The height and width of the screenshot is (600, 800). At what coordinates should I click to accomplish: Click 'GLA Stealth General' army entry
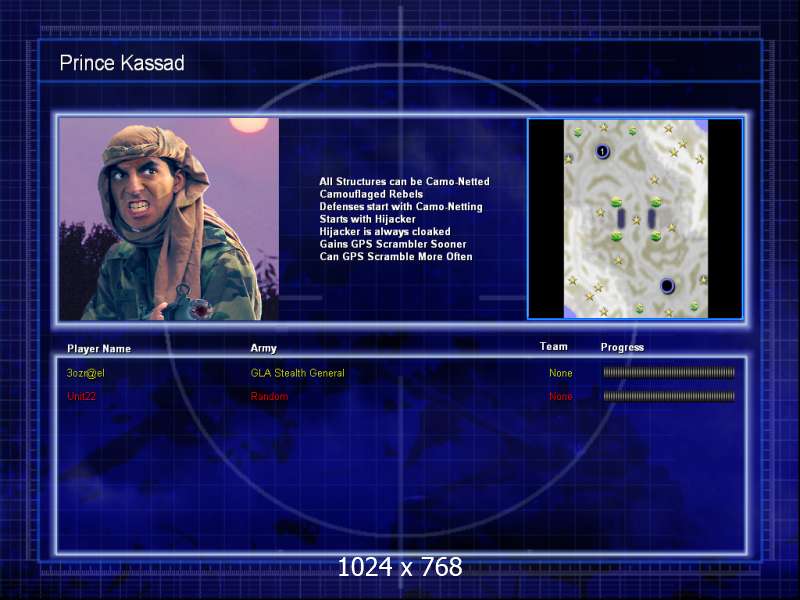coord(297,373)
